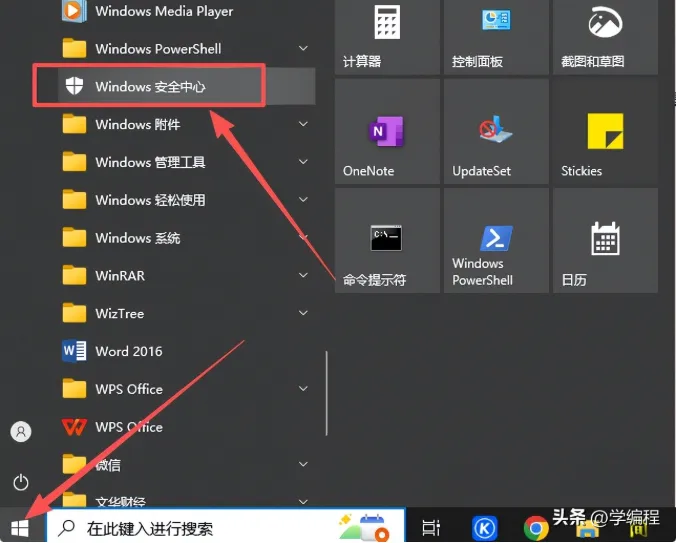Expand the Windows 管理工具 chevron

click(x=303, y=162)
